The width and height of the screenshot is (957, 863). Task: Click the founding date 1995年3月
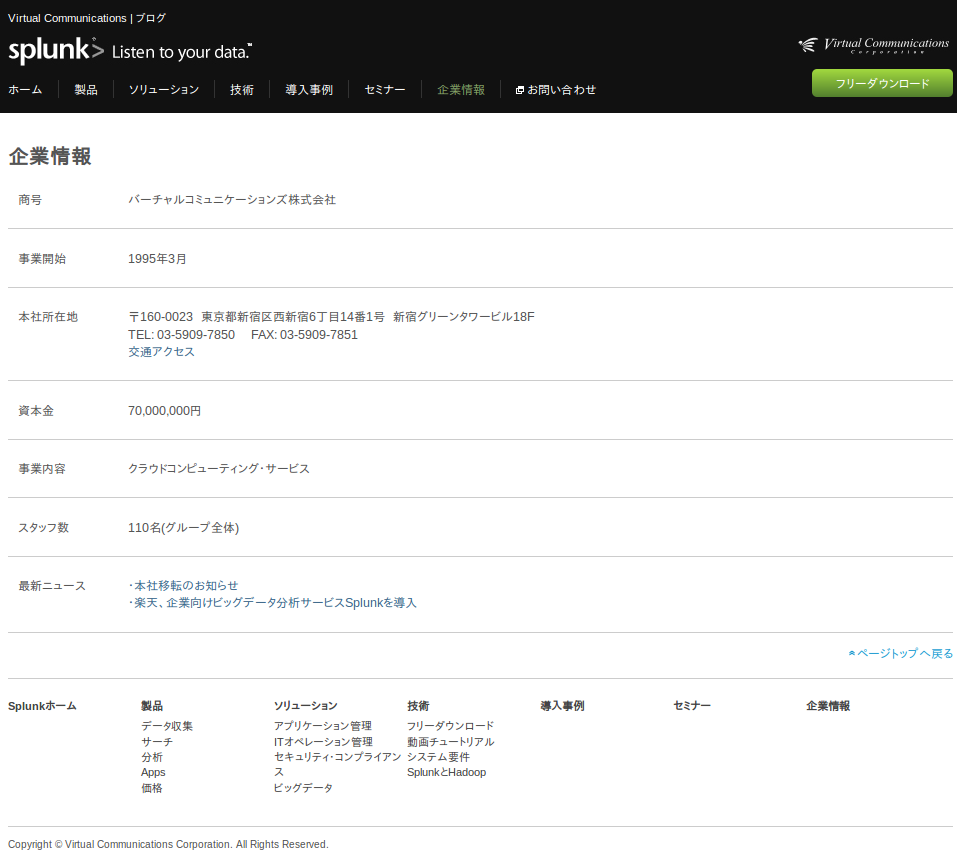pos(157,259)
